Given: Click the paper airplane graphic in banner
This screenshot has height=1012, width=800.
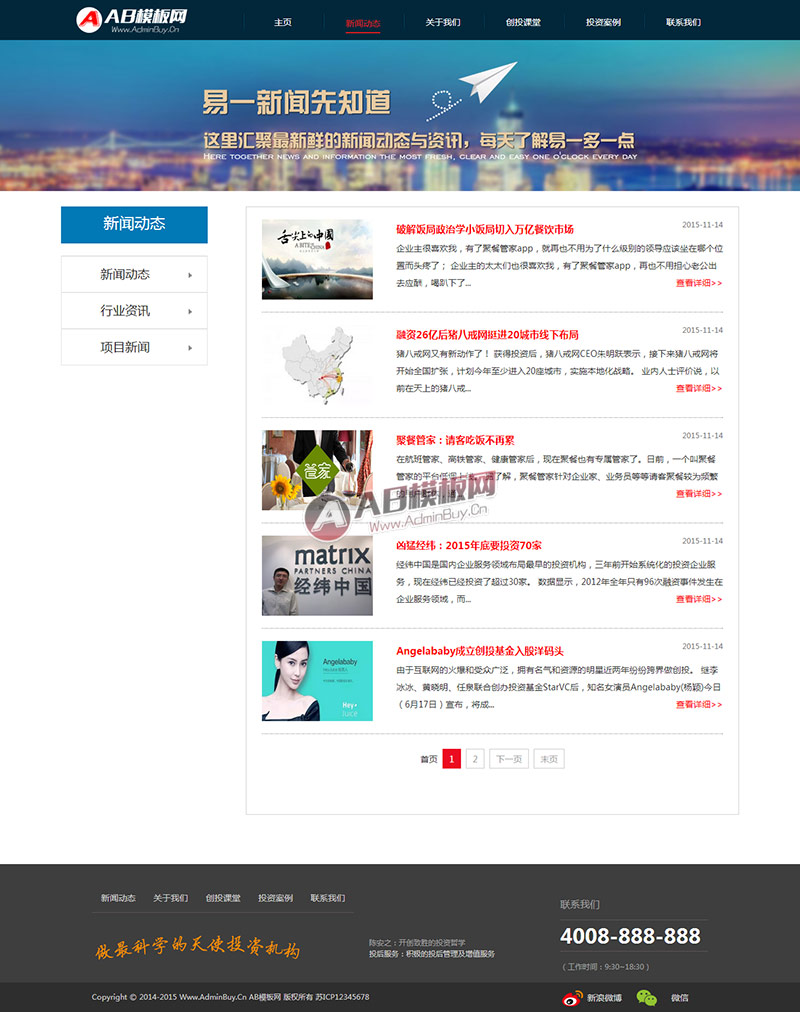Looking at the screenshot, I should pyautogui.click(x=488, y=81).
